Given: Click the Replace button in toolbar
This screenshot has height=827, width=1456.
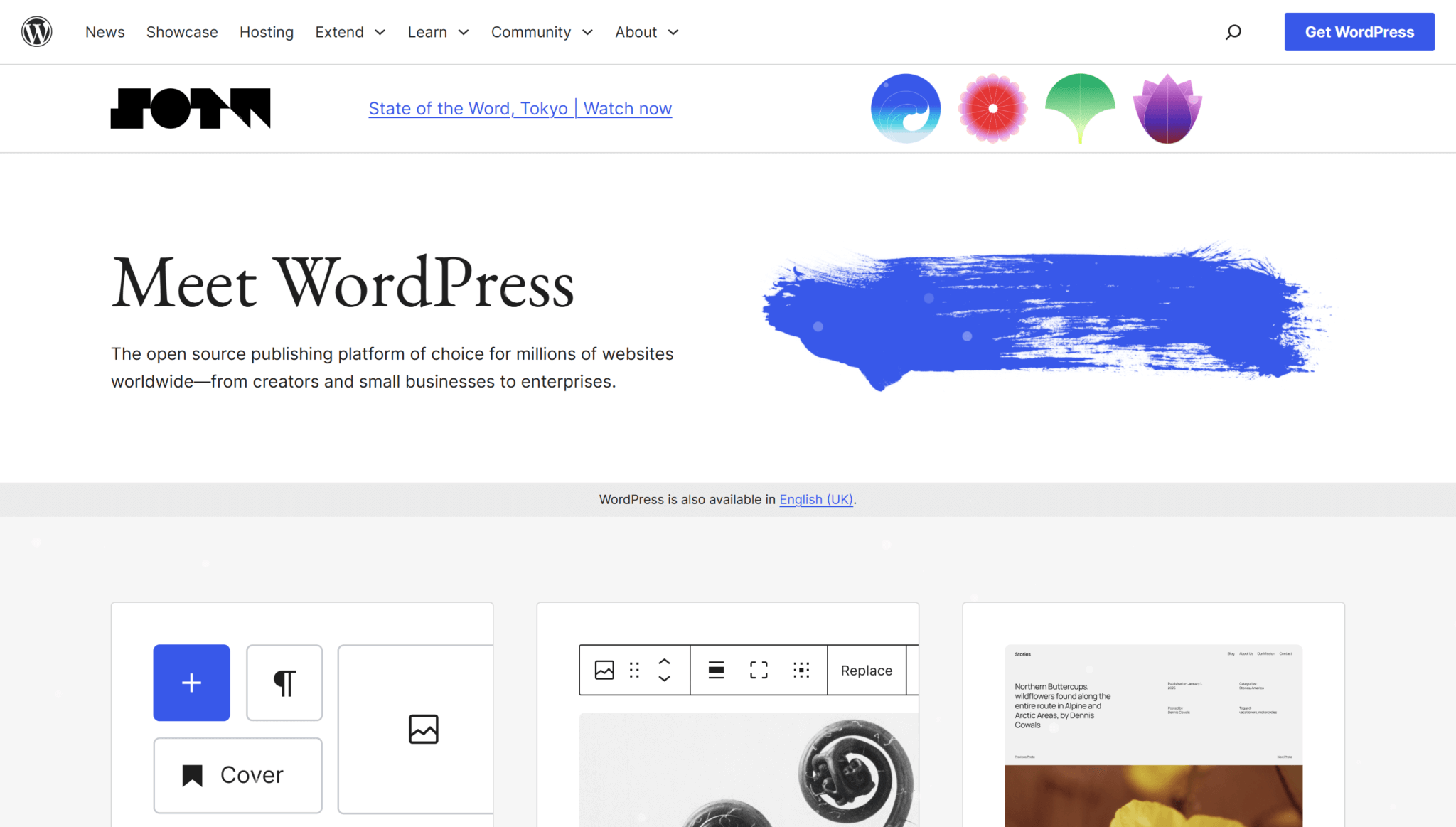Looking at the screenshot, I should pyautogui.click(x=867, y=670).
